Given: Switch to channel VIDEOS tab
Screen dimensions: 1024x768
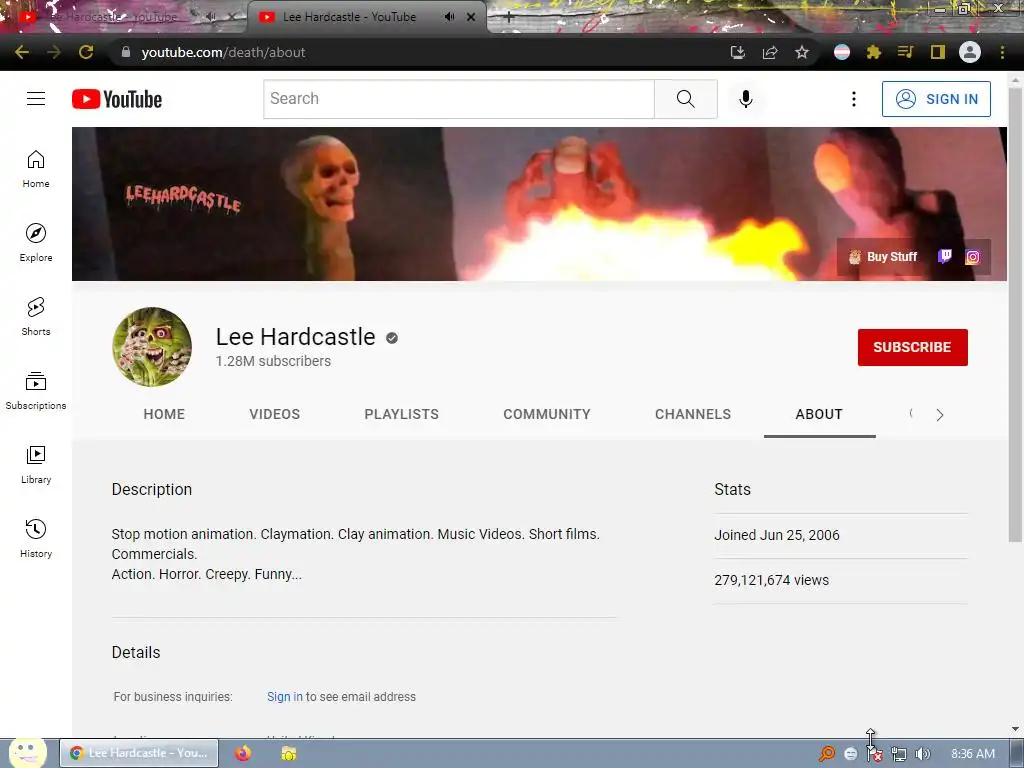Looking at the screenshot, I should coord(274,414).
